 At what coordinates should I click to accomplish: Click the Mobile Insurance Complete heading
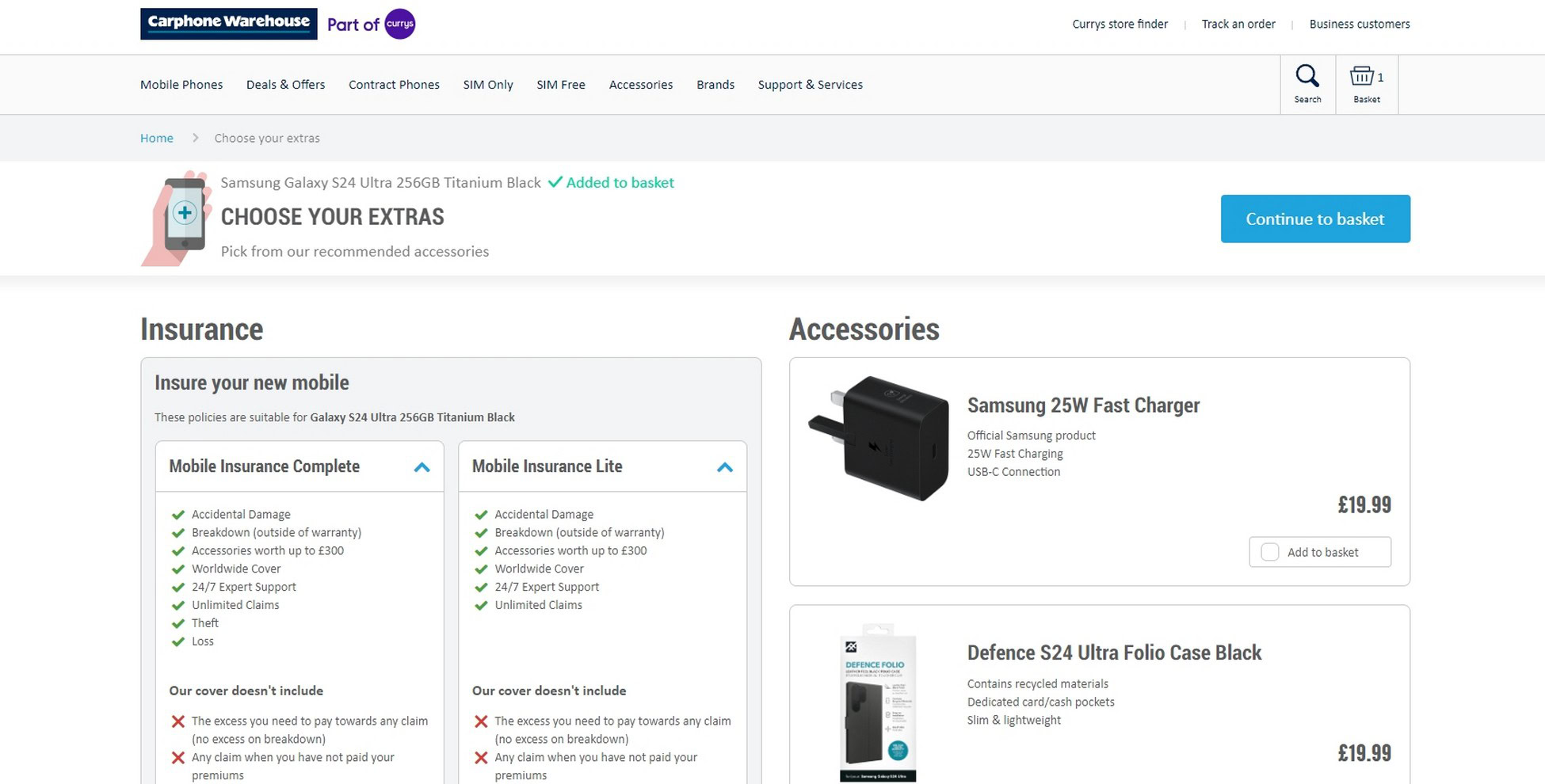click(x=265, y=466)
